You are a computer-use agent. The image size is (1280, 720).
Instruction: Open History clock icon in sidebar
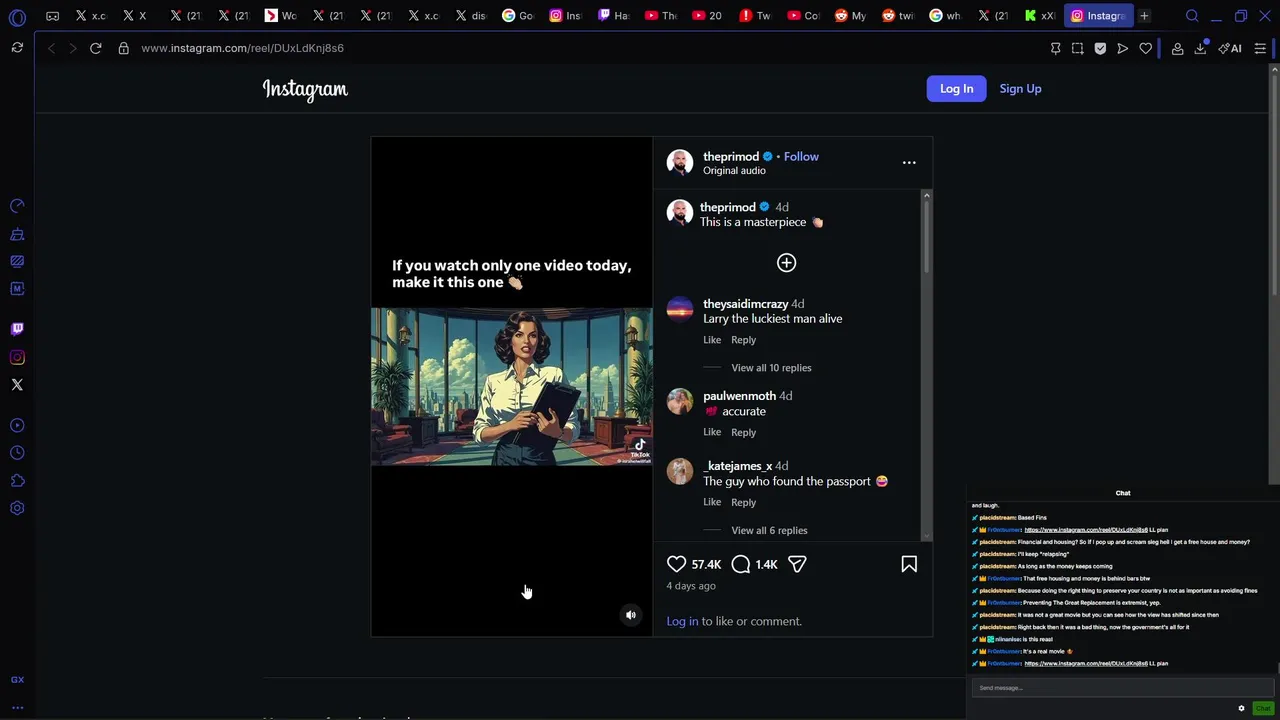[x=17, y=453]
